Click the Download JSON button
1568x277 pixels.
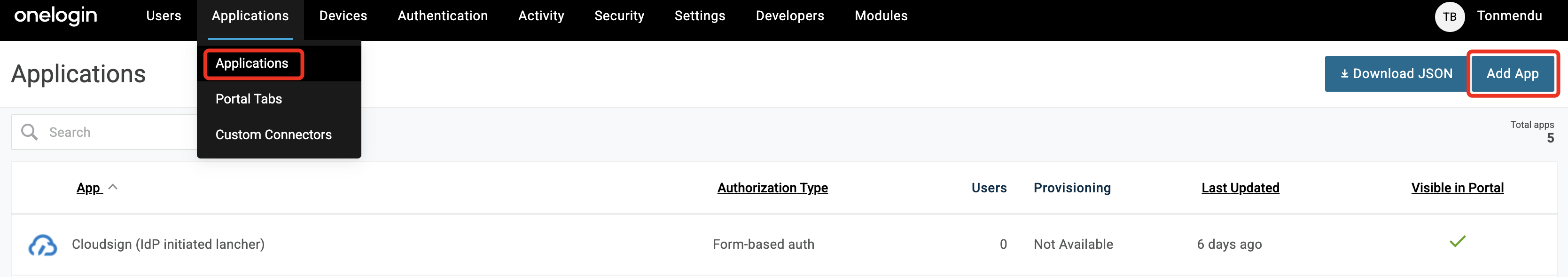[1396, 74]
